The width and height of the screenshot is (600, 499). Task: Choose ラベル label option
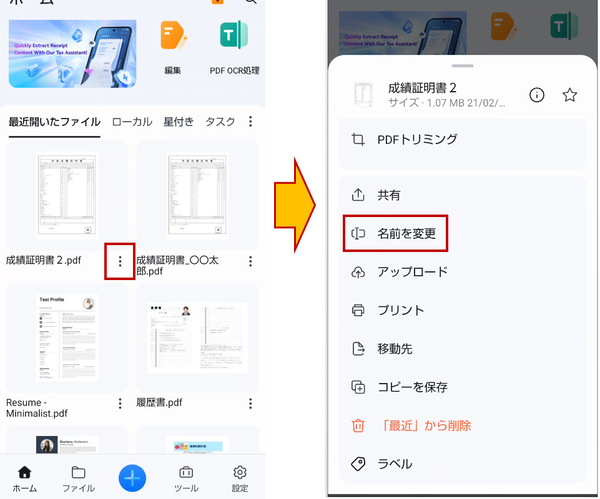463,464
